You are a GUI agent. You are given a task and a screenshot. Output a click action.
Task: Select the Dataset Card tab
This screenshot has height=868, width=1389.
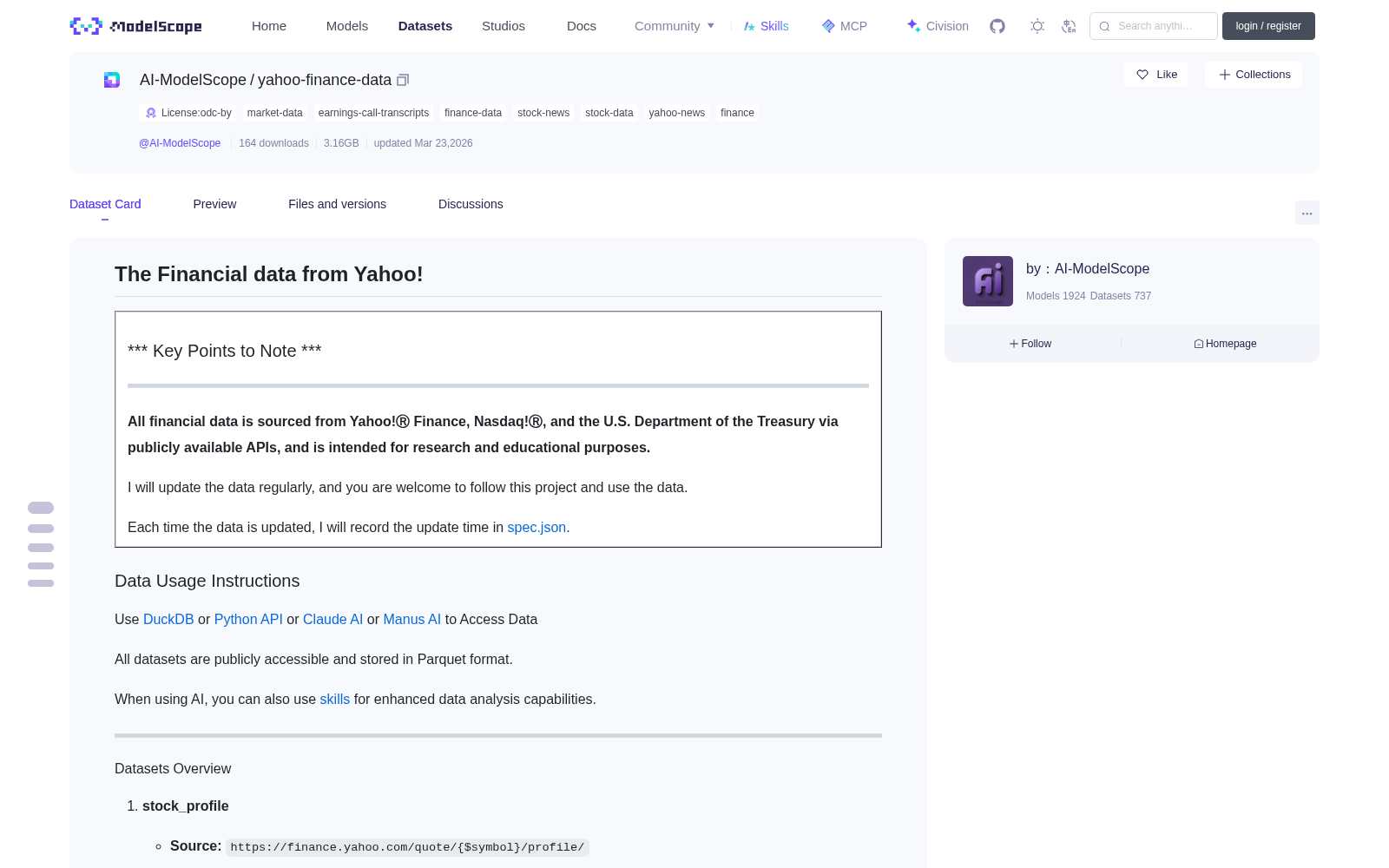click(105, 204)
